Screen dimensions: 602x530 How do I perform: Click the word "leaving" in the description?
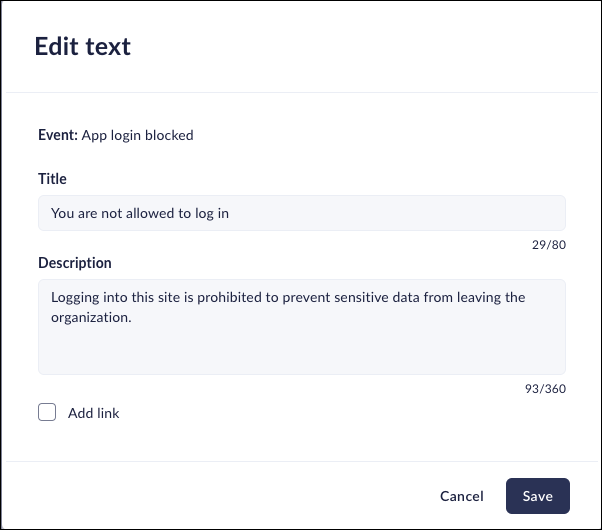pos(478,298)
